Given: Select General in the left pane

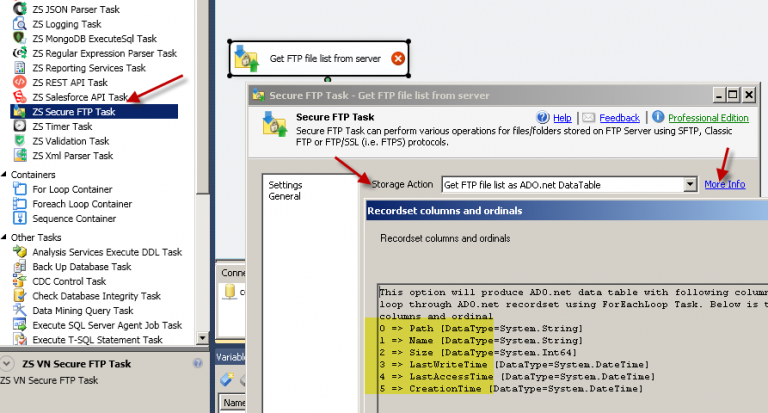Looking at the screenshot, I should pyautogui.click(x=284, y=197).
